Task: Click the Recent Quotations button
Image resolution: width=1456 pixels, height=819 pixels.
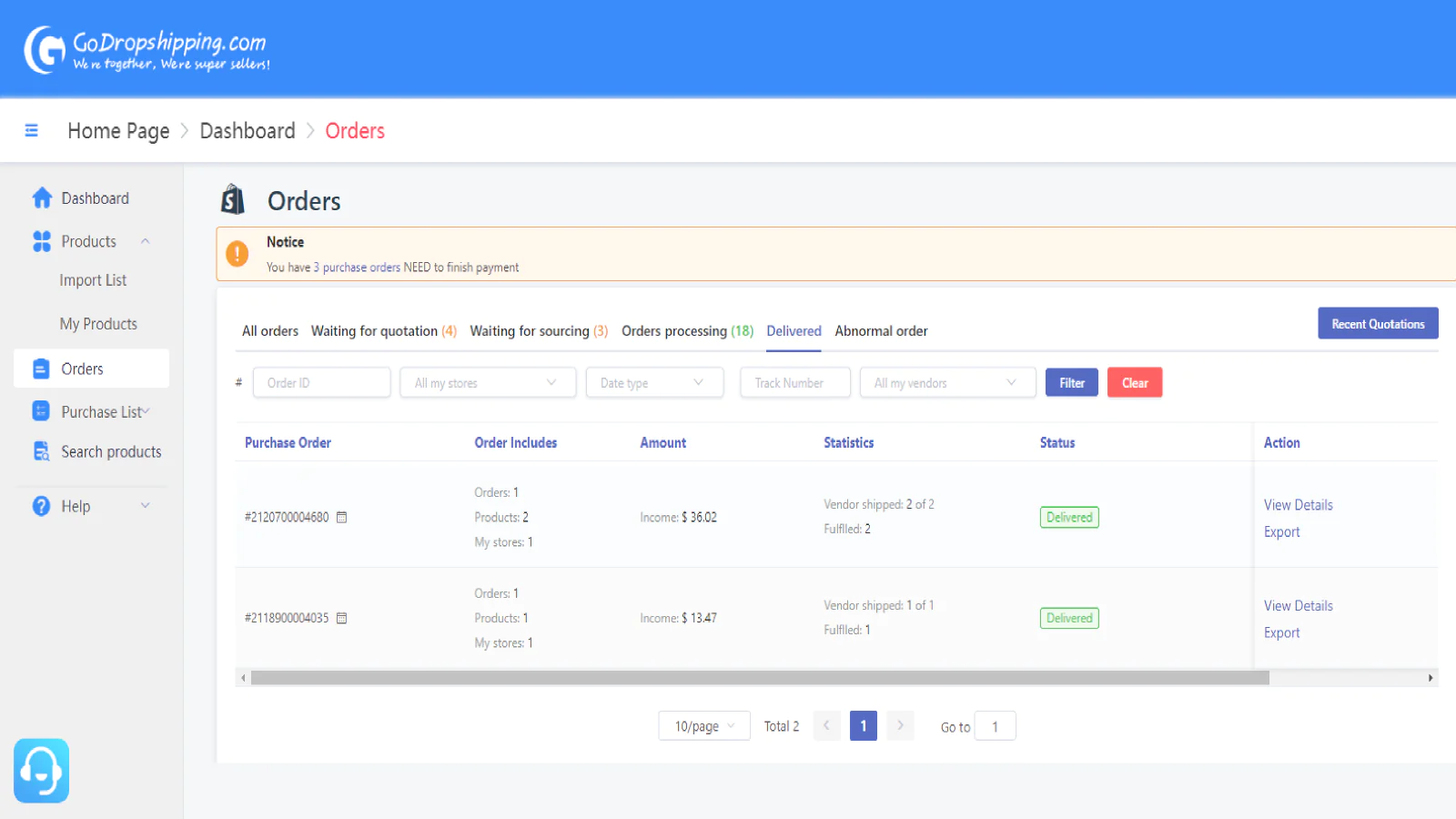Action: [1377, 324]
